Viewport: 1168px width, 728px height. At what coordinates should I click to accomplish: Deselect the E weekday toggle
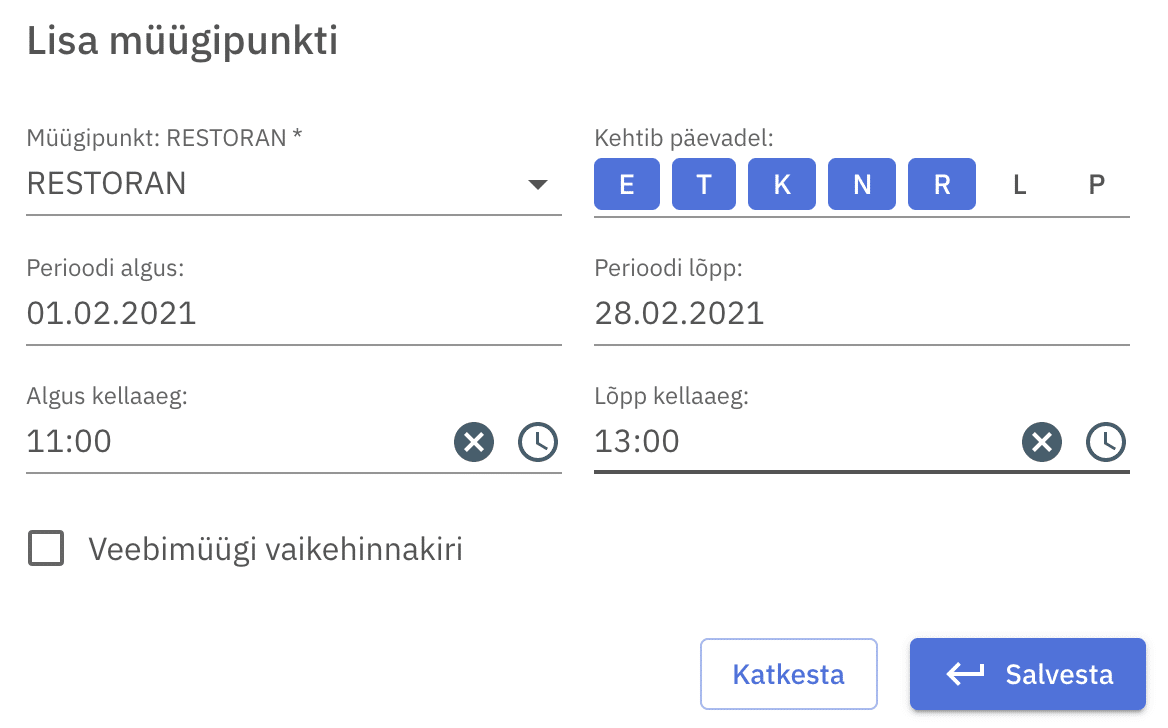click(x=627, y=185)
